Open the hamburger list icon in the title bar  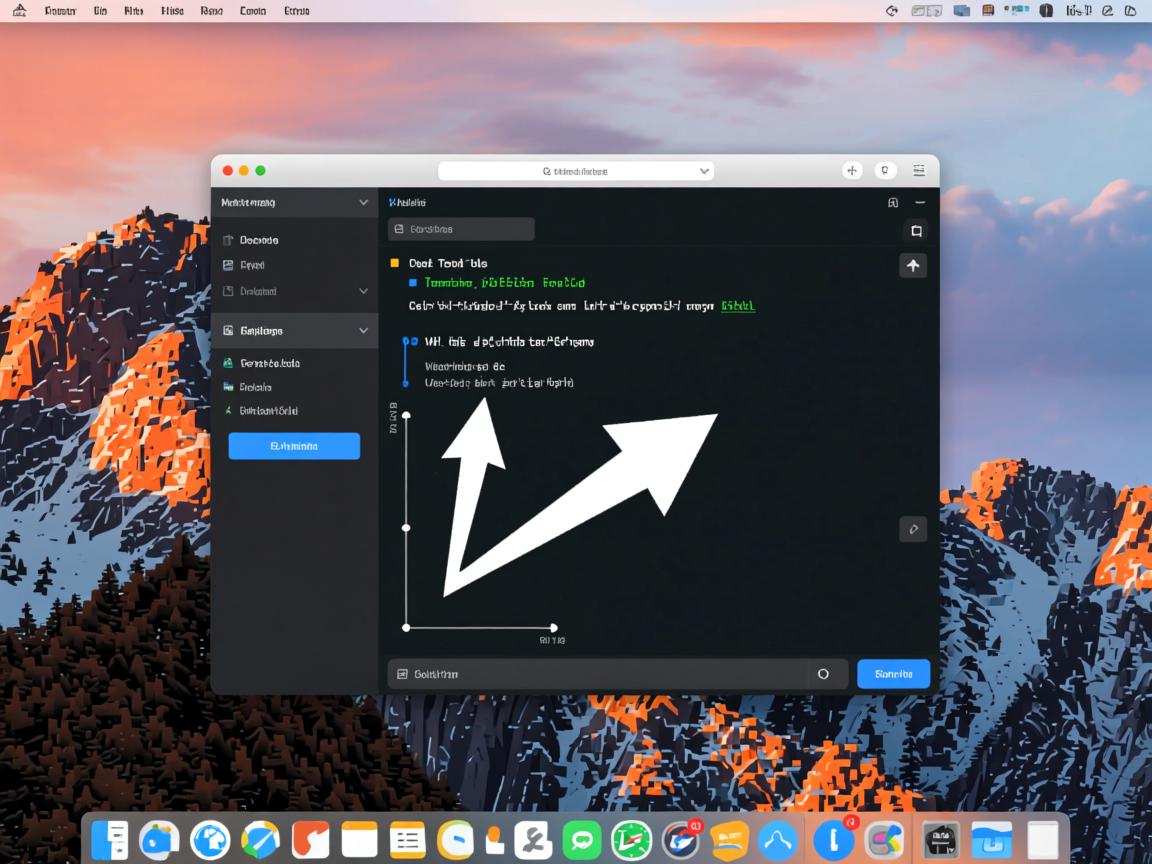(x=919, y=171)
